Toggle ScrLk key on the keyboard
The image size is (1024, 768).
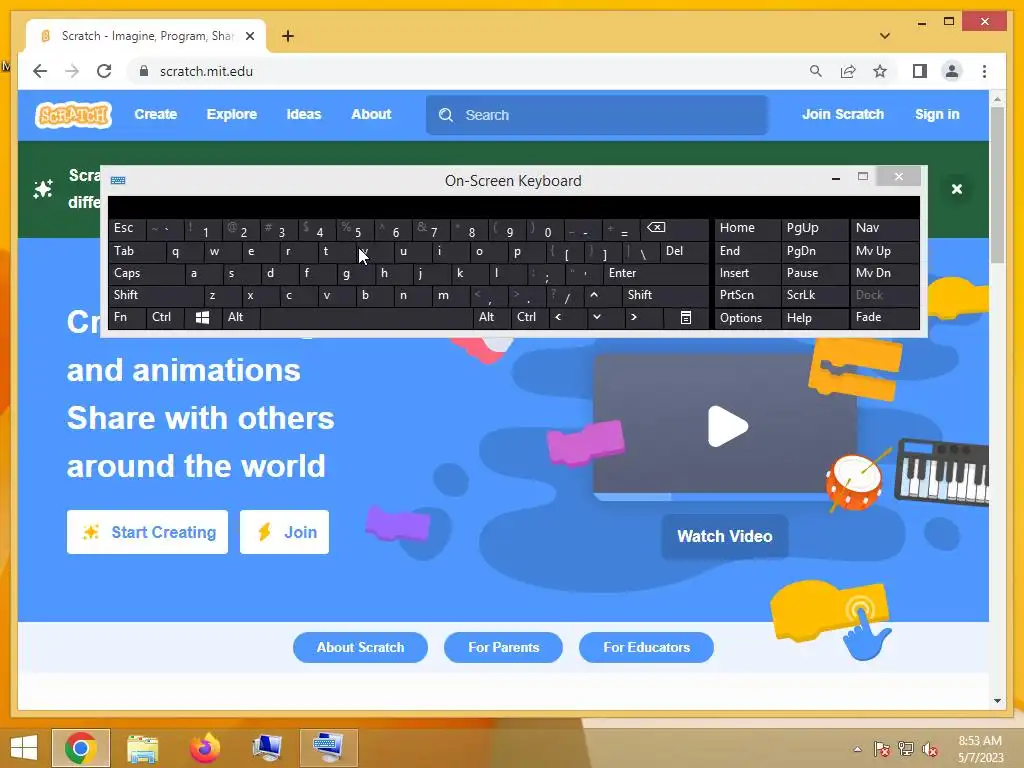pyautogui.click(x=814, y=295)
